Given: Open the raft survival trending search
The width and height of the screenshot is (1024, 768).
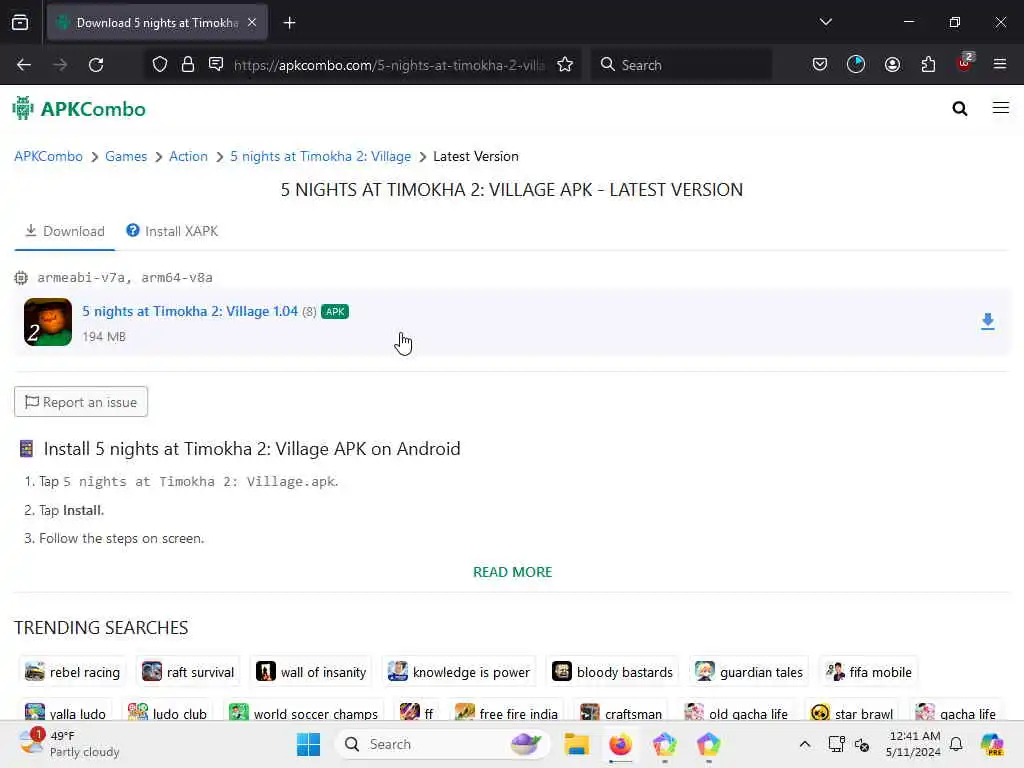Looking at the screenshot, I should click(x=188, y=672).
